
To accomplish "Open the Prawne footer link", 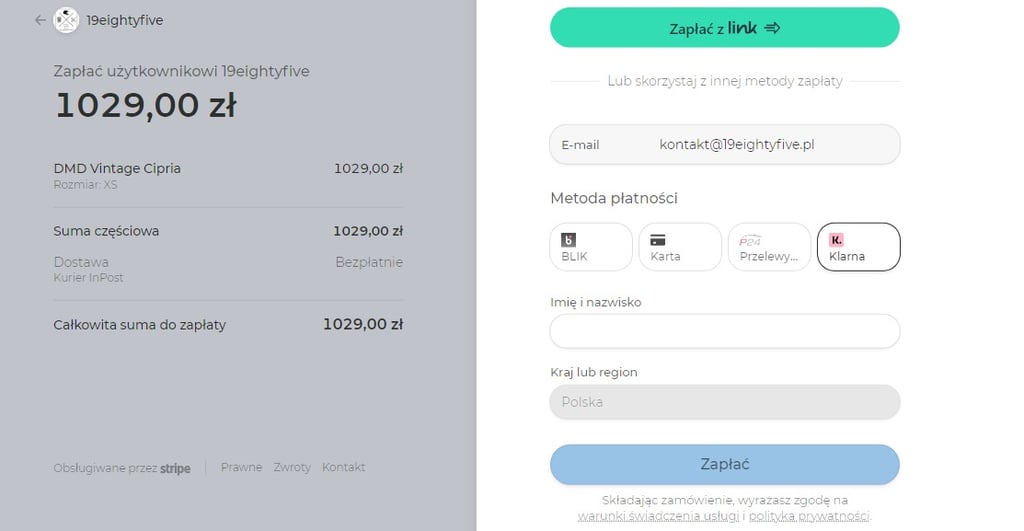I will 241,467.
